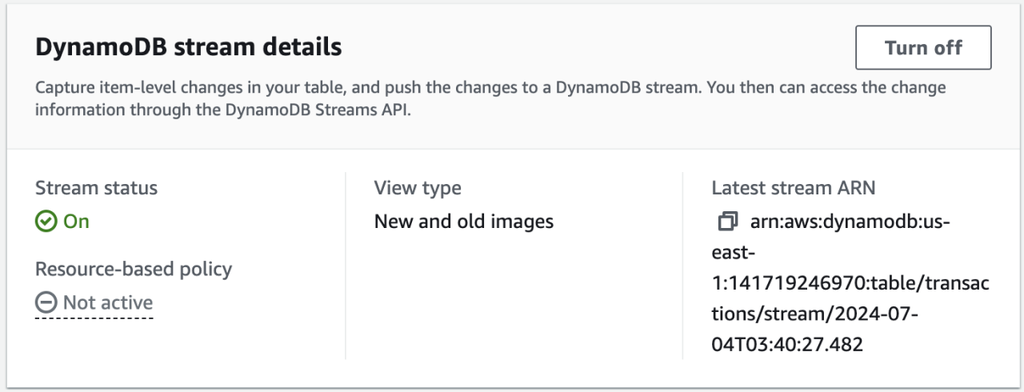Select the New and old images value
This screenshot has width=1024, height=392.
point(464,222)
